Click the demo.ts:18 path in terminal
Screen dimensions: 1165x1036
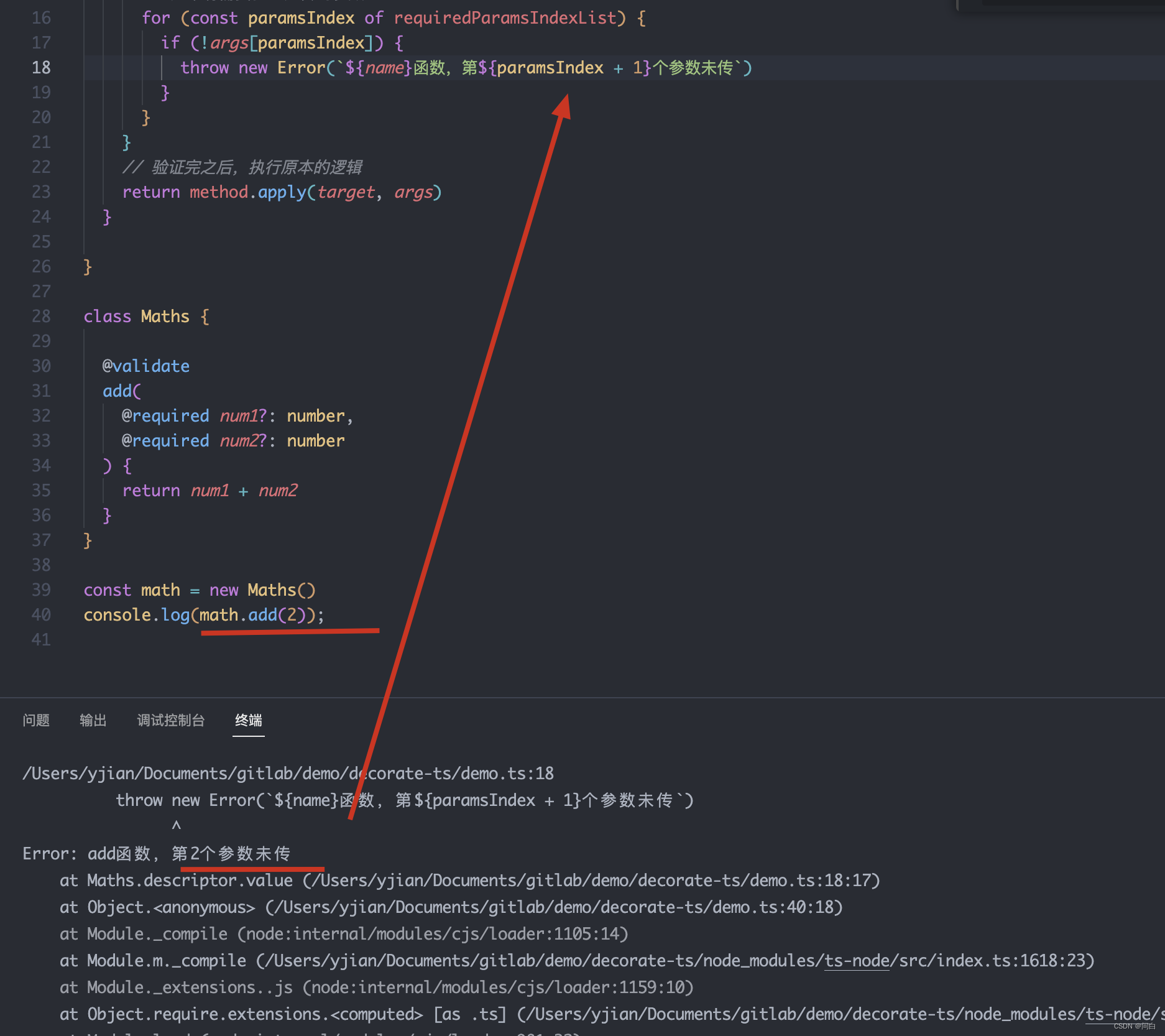[288, 773]
